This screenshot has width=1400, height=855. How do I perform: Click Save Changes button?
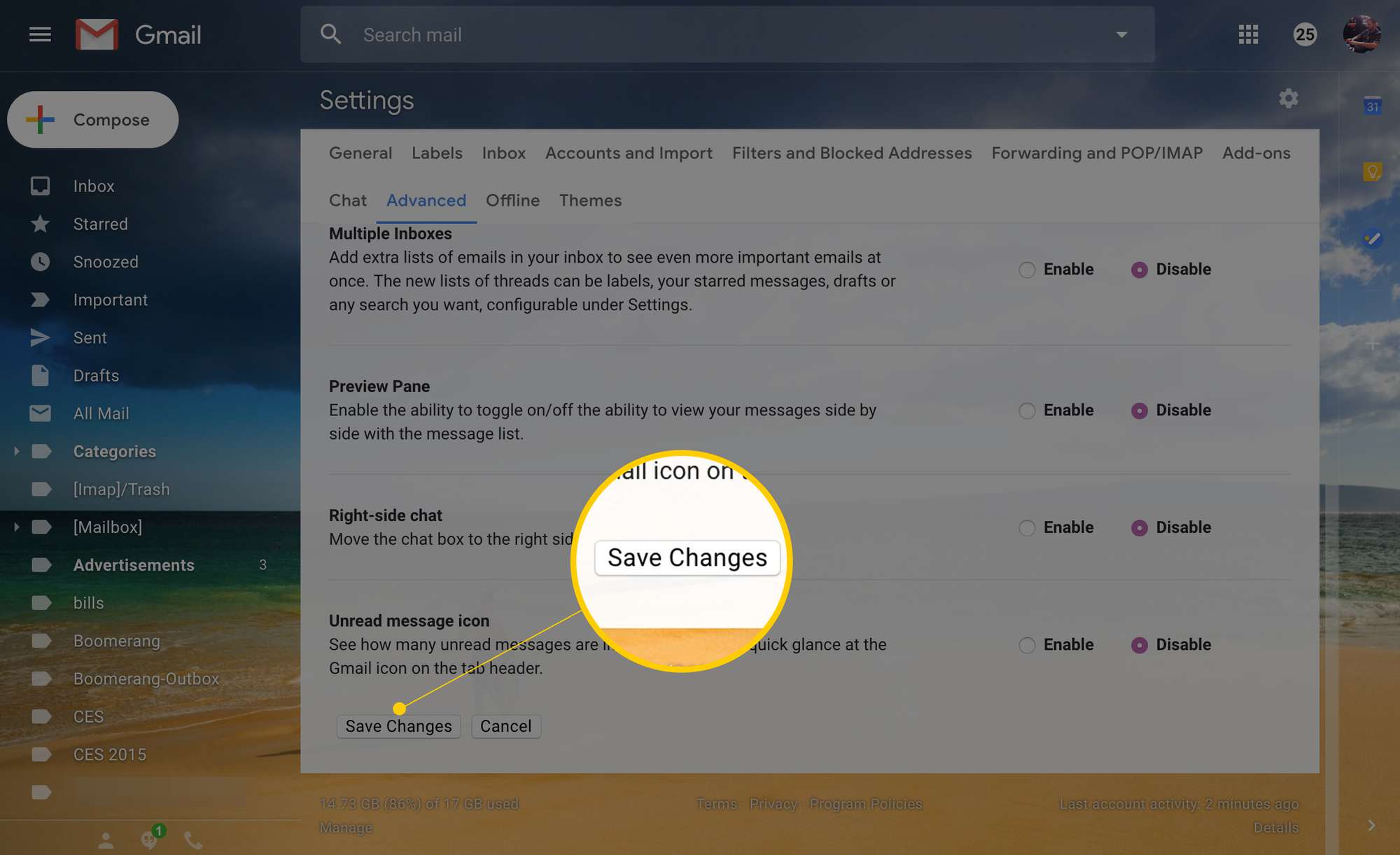(398, 726)
